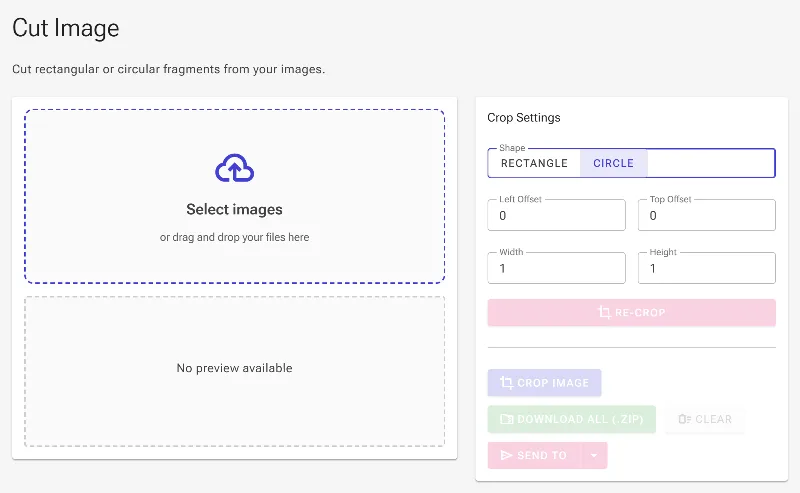Click the Cut Image page heading

tap(65, 28)
